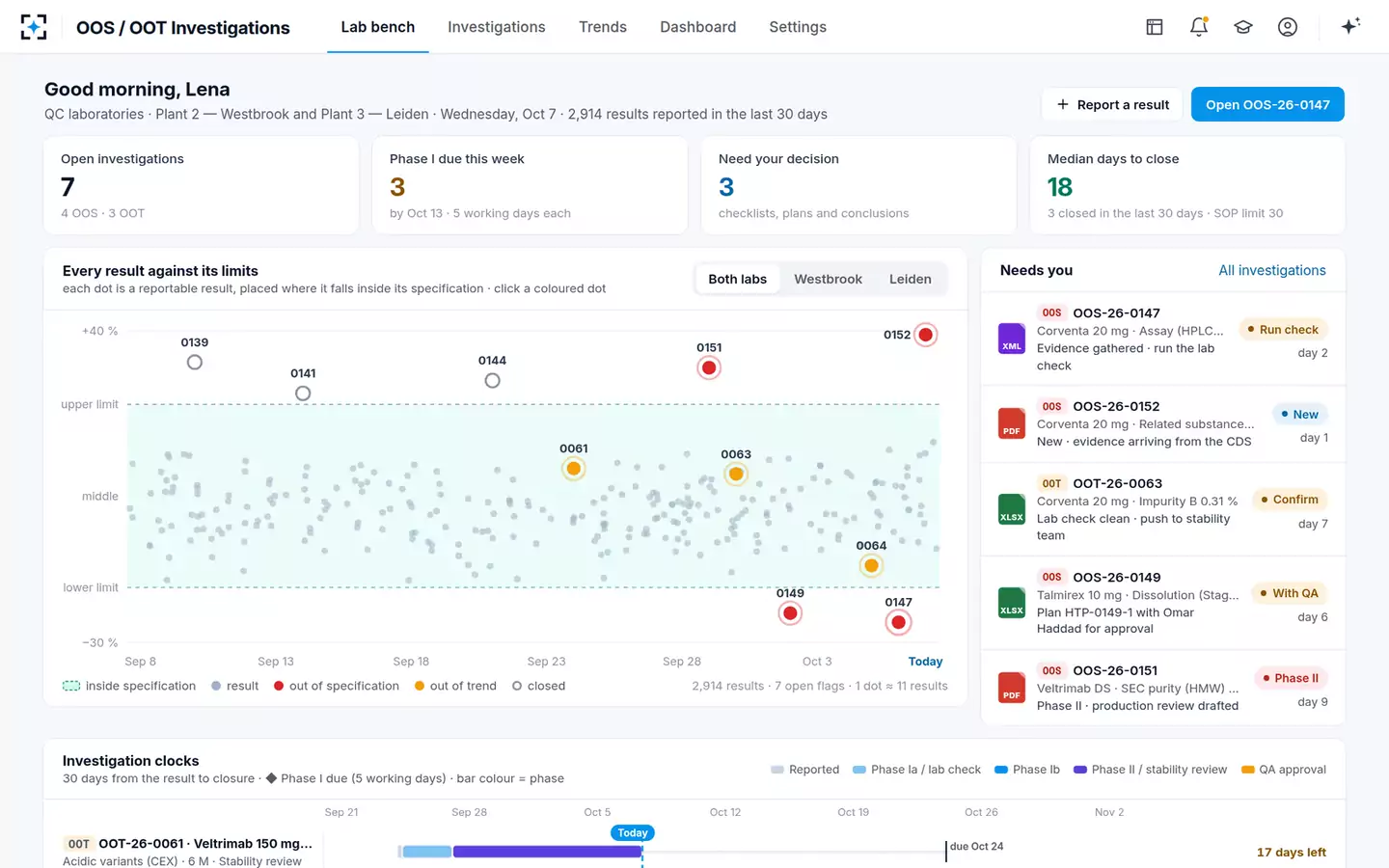The height and width of the screenshot is (868, 1389).
Task: Click the Today marker on investigation clocks
Action: click(x=633, y=832)
